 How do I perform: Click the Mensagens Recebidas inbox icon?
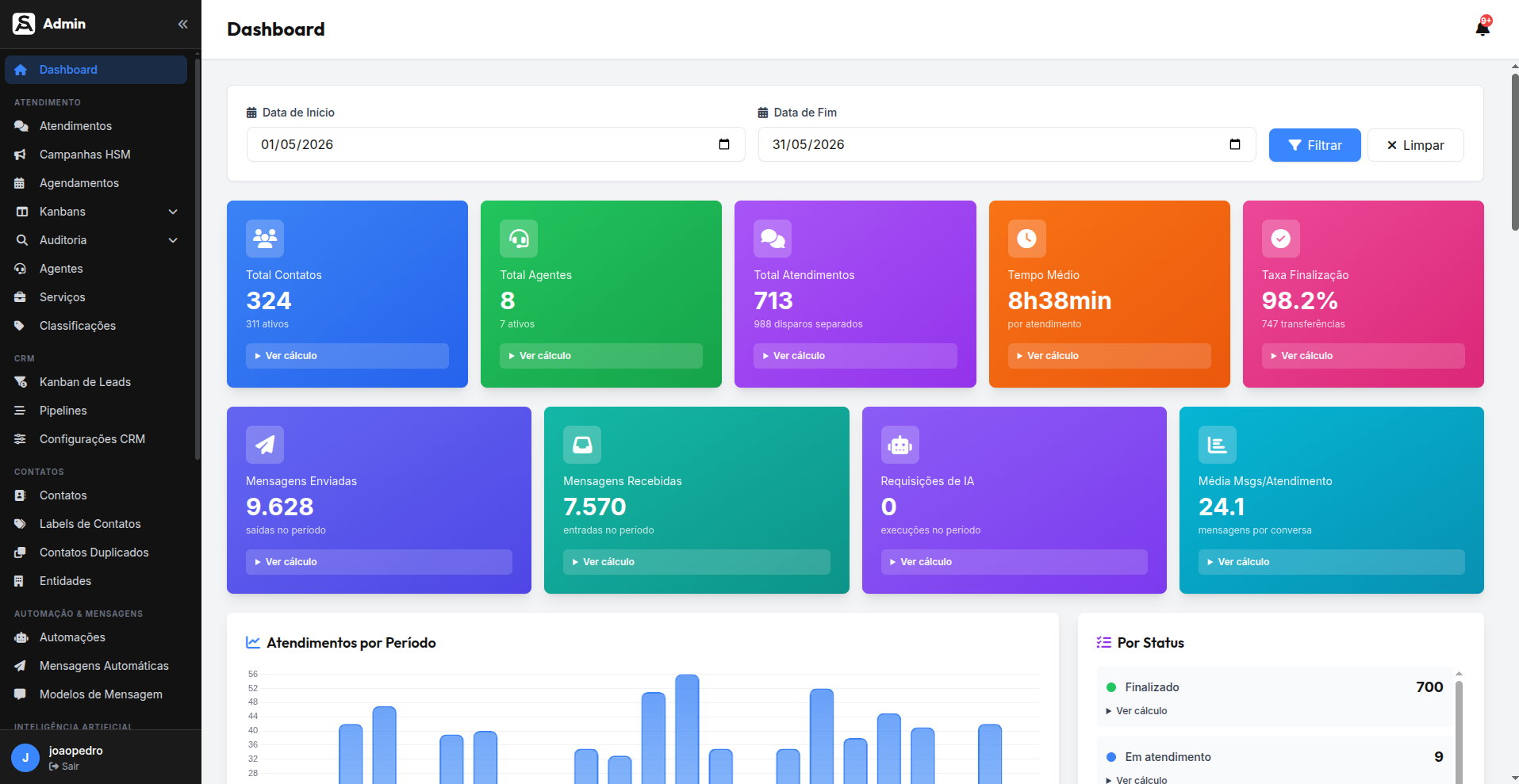click(x=582, y=445)
